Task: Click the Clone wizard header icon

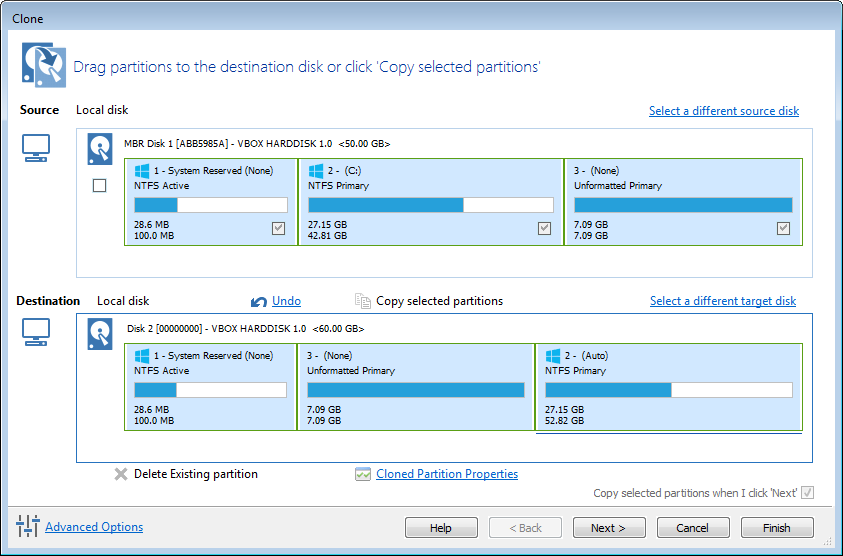Action: coord(44,65)
